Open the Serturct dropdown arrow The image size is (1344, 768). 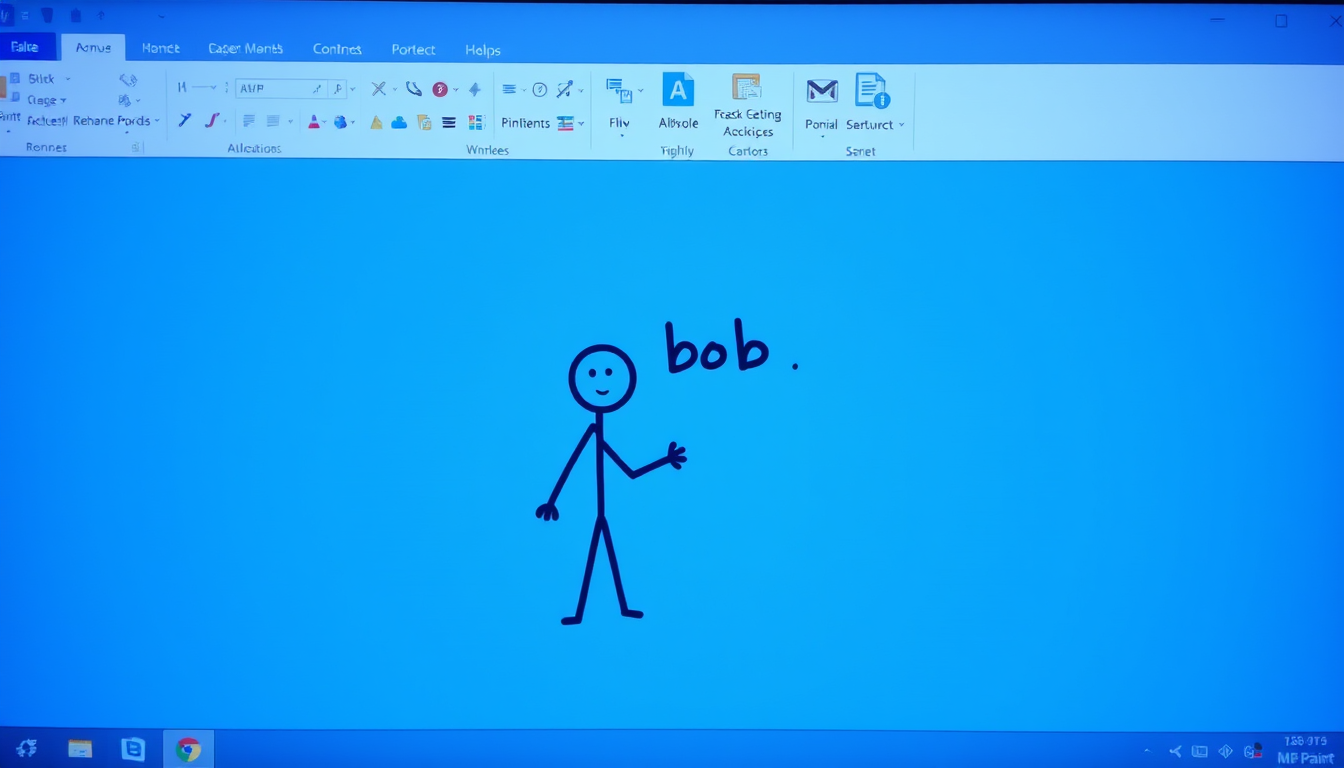pyautogui.click(x=901, y=125)
